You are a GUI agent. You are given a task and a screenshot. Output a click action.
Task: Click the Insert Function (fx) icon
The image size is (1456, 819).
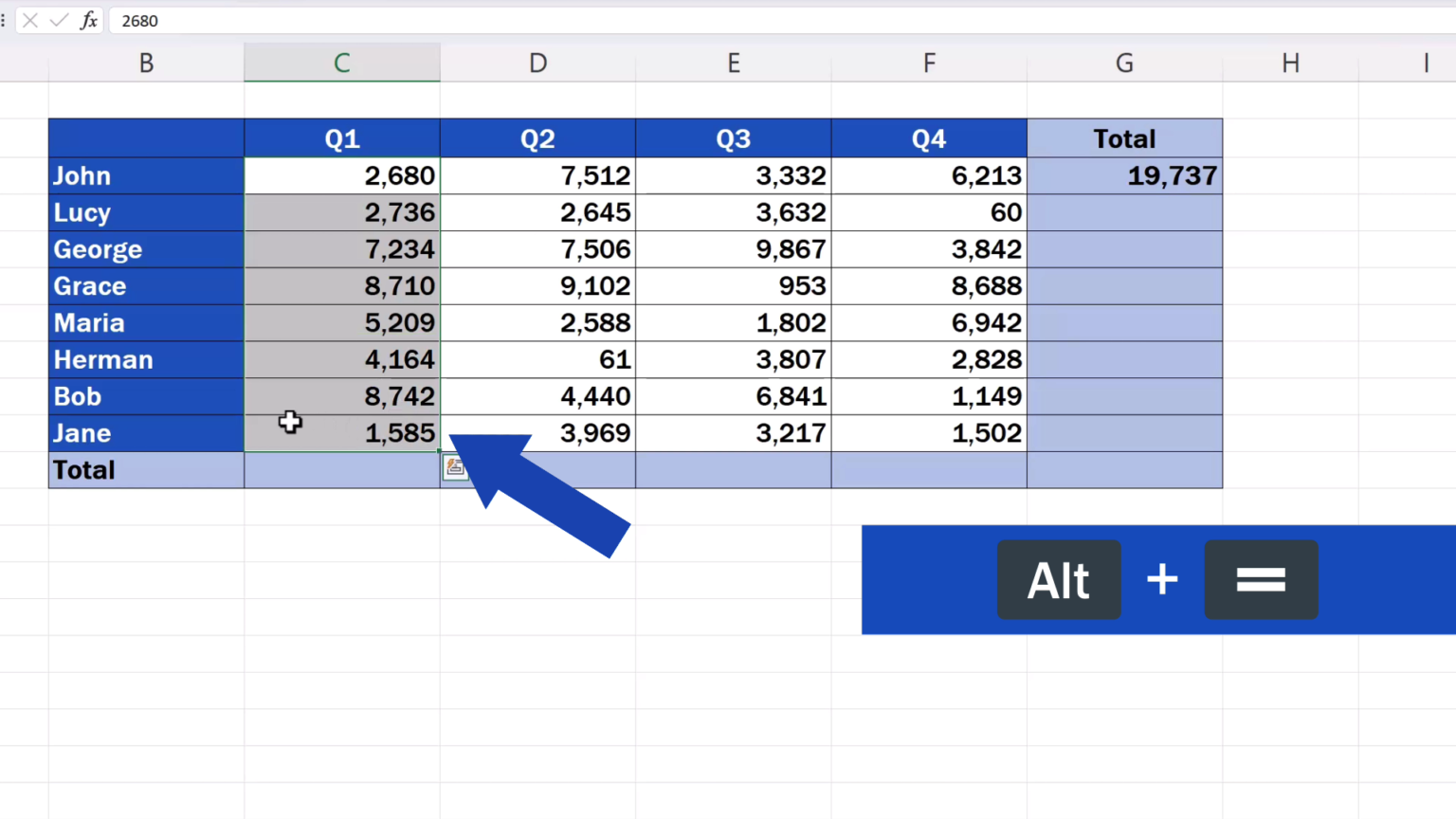click(x=88, y=20)
